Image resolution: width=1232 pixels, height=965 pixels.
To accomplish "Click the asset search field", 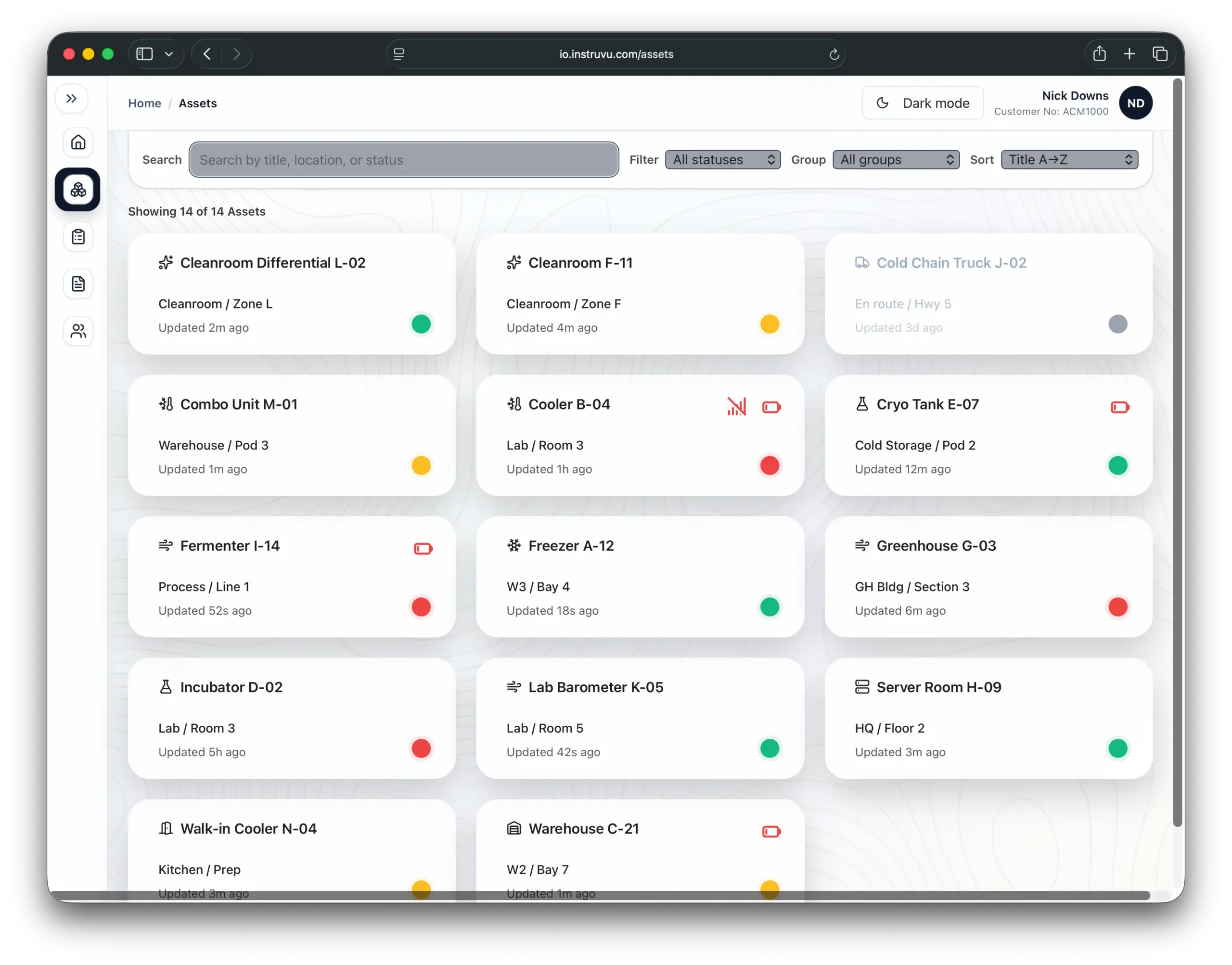I will pyautogui.click(x=403, y=160).
